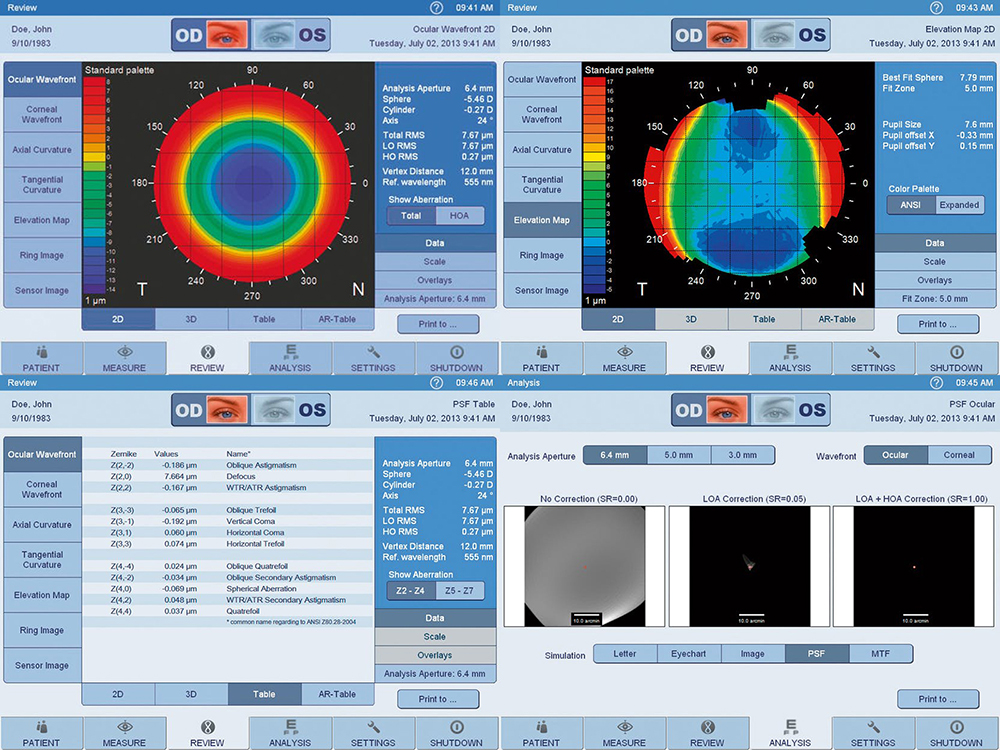Screen dimensions: 1000x750
Task: Switch Wavefront to Corneal in PSF Ocular screen
Action: pos(959,455)
